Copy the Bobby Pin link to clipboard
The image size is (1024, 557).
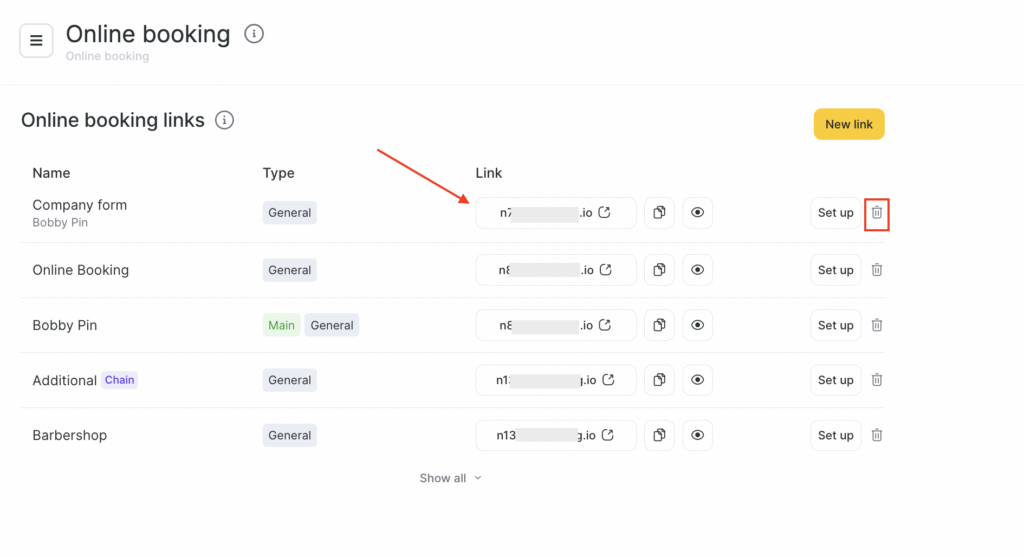click(659, 325)
